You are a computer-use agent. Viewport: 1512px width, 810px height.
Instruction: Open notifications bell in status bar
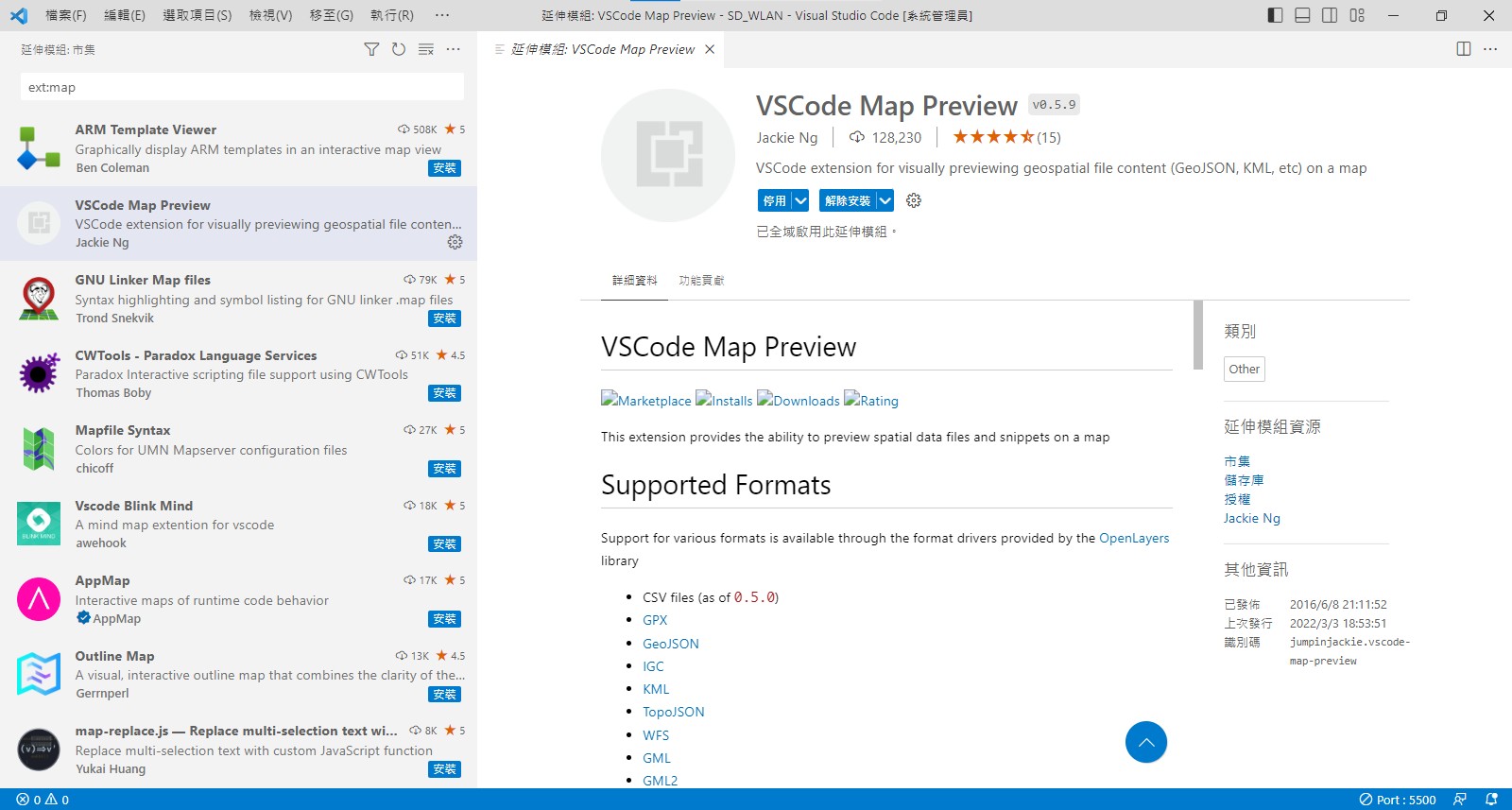pyautogui.click(x=1491, y=800)
